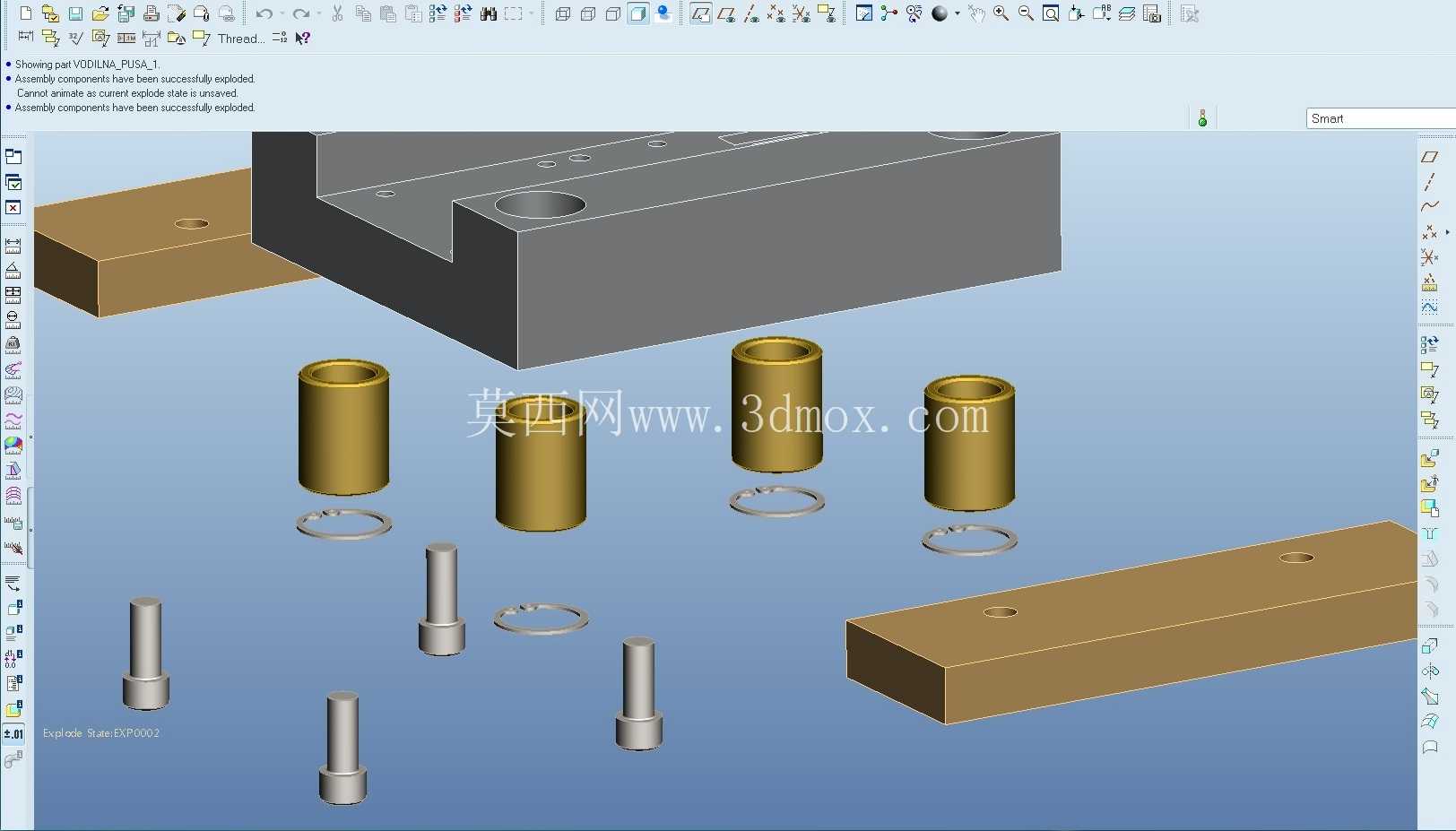Refit model to screen
1456x831 pixels.
[1051, 13]
